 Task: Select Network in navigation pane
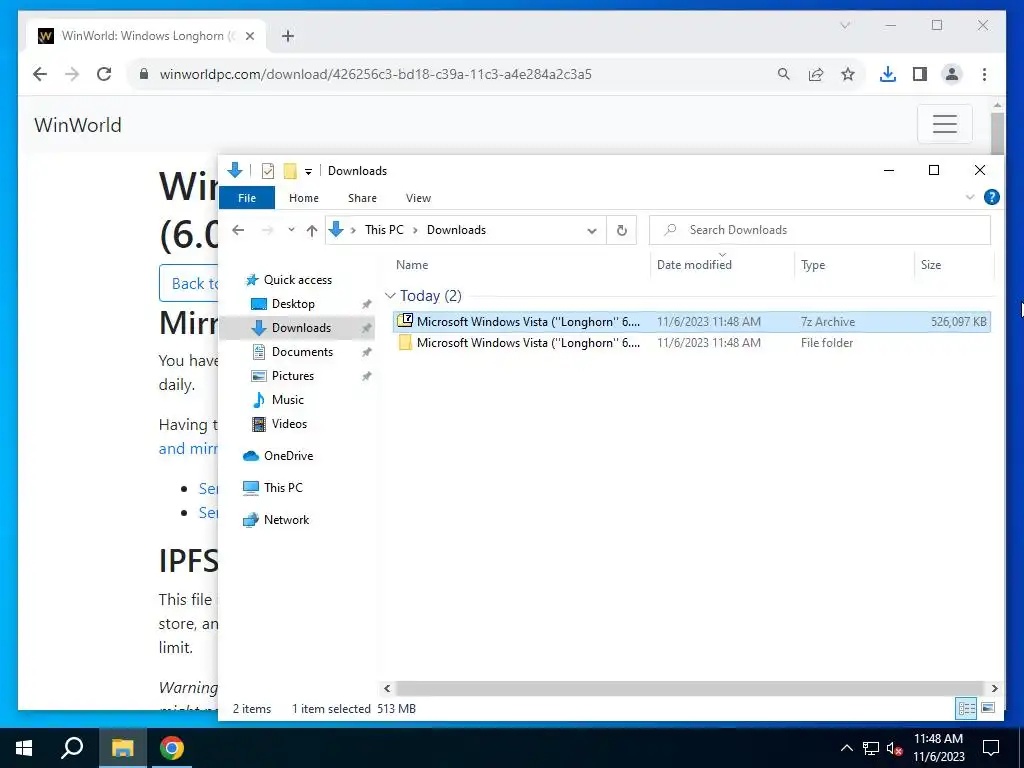click(286, 520)
